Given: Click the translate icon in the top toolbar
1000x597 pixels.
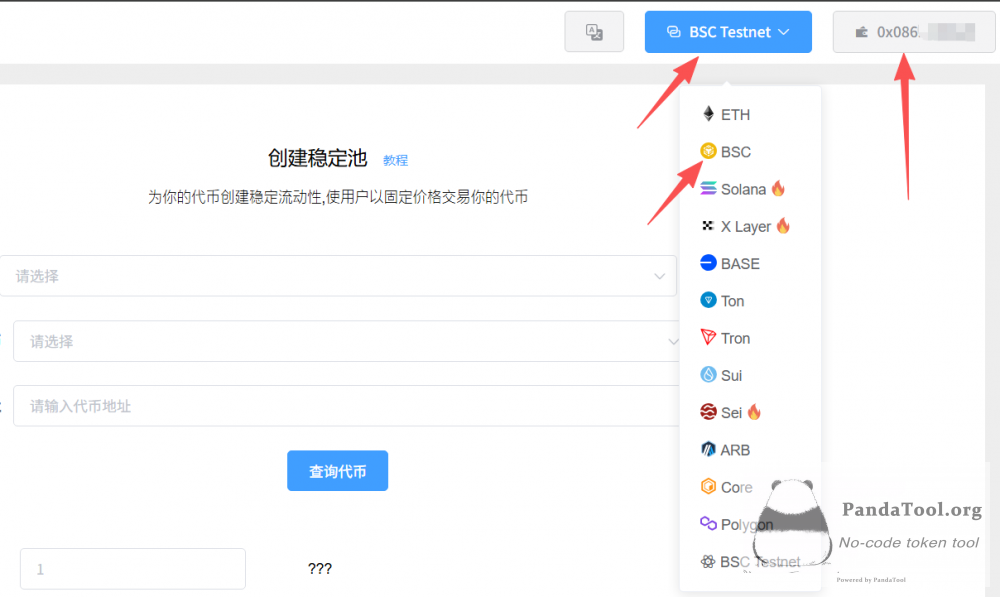Looking at the screenshot, I should 594,31.
